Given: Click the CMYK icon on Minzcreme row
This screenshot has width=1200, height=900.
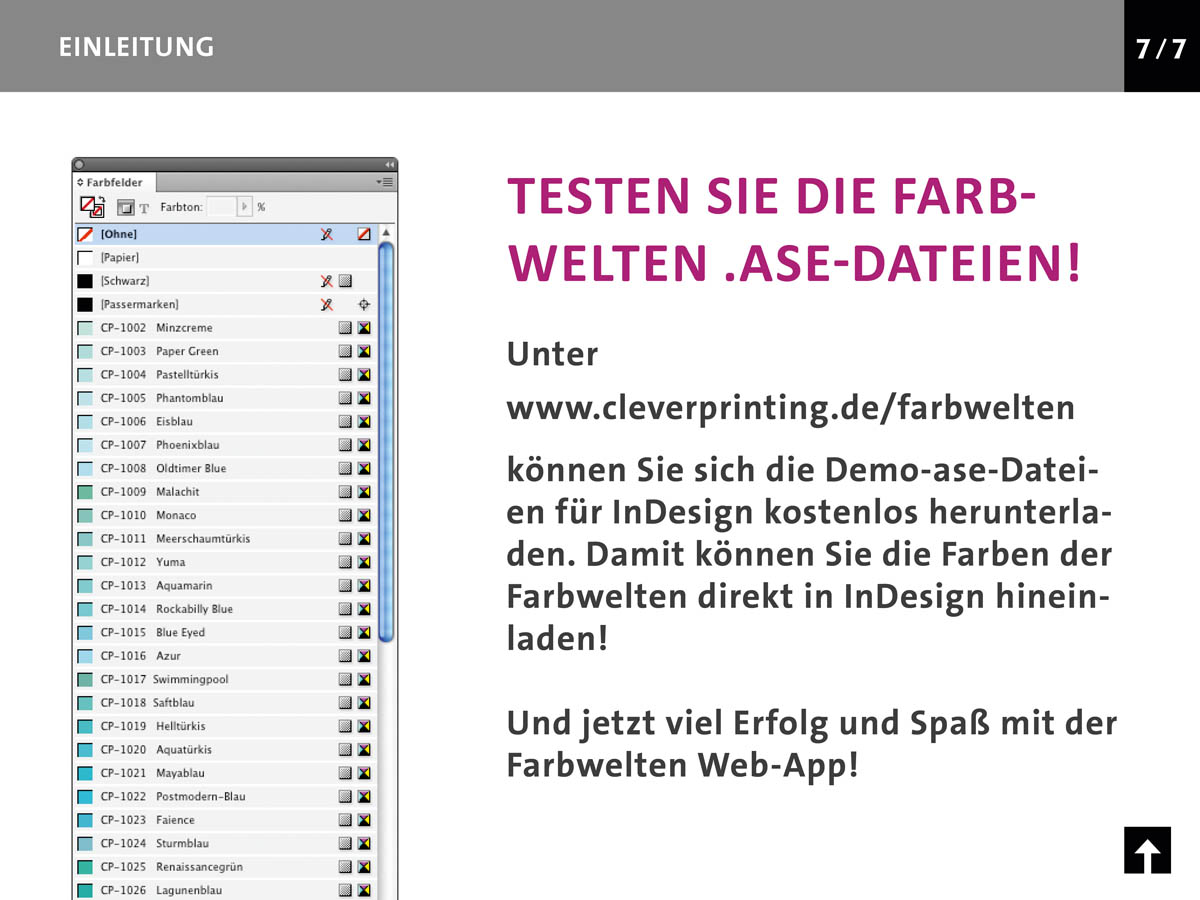Looking at the screenshot, I should [364, 328].
